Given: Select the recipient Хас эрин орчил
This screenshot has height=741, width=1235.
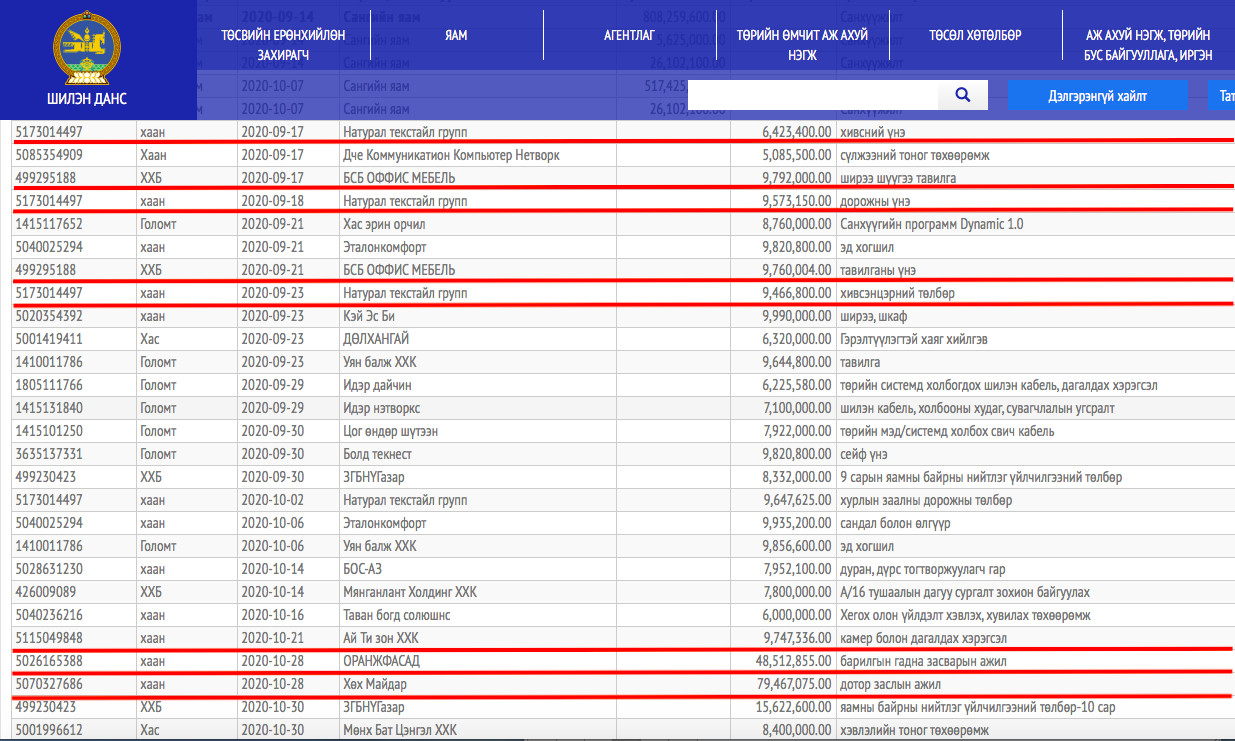Looking at the screenshot, I should click(384, 224).
